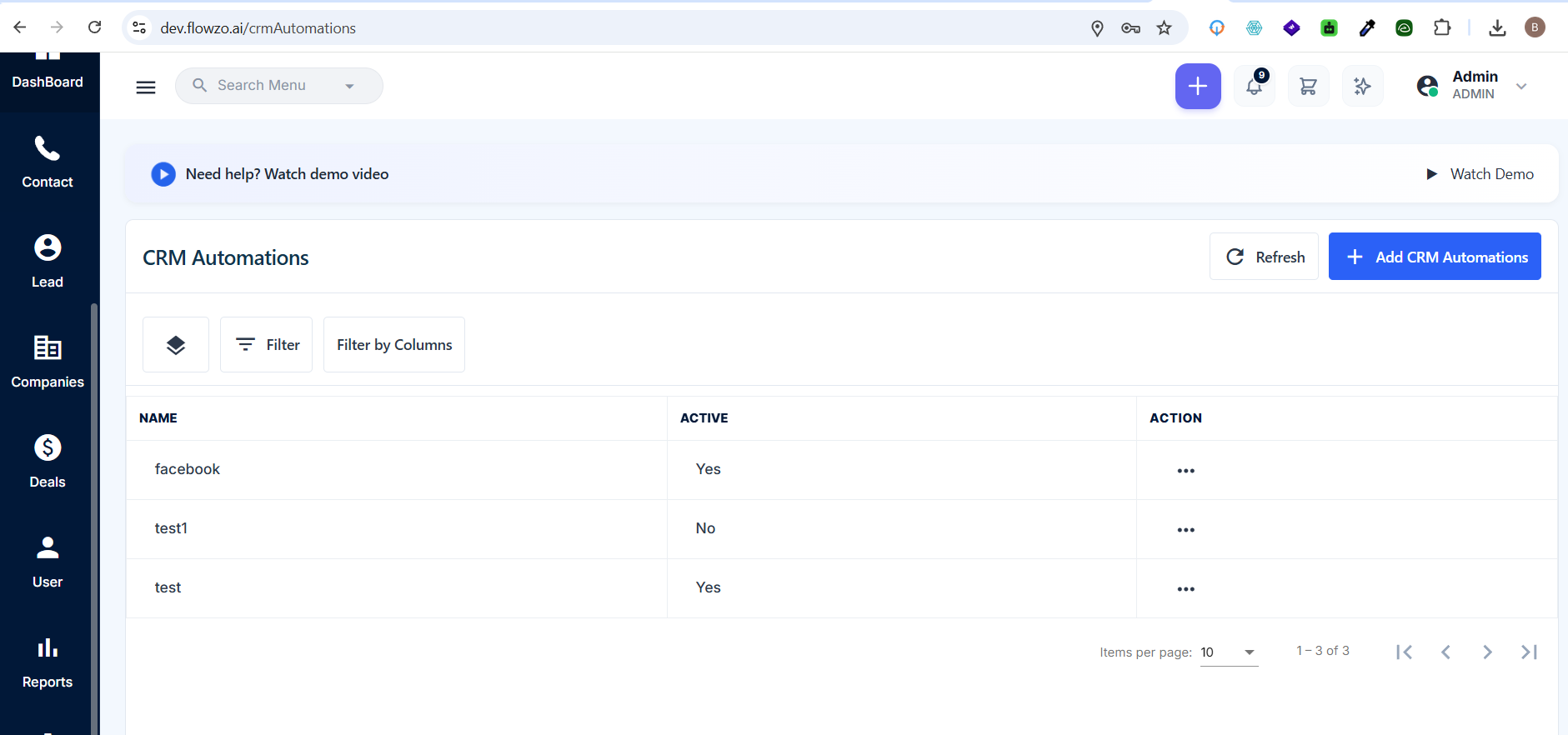Click the browser back arrow
The height and width of the screenshot is (735, 1568).
pyautogui.click(x=20, y=27)
